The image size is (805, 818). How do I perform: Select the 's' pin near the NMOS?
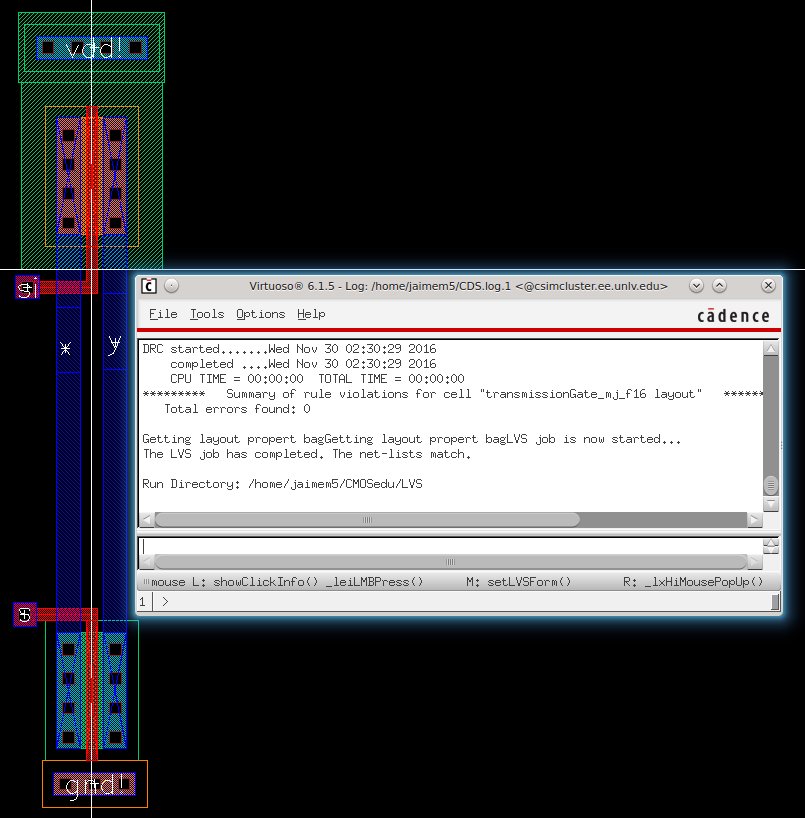coord(25,615)
